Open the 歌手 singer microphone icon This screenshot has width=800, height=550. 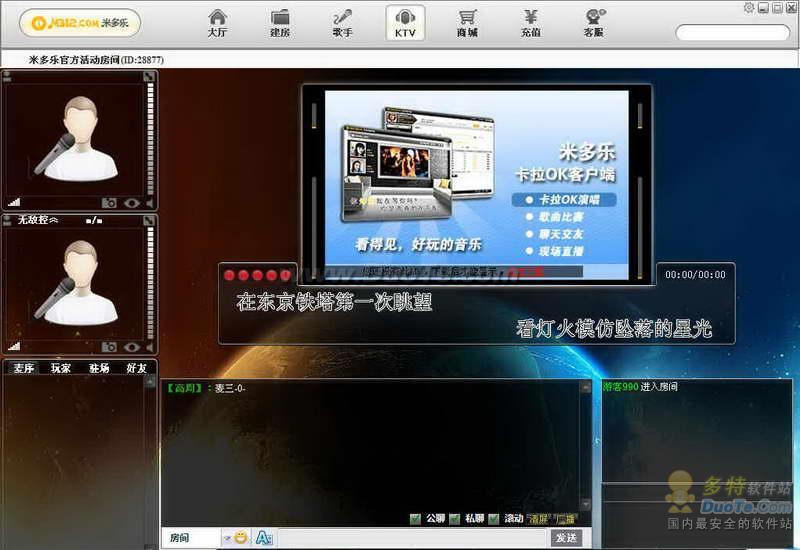coord(342,23)
